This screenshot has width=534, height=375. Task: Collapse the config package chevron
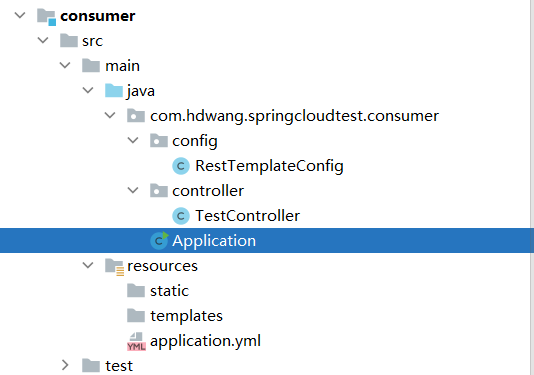click(133, 140)
